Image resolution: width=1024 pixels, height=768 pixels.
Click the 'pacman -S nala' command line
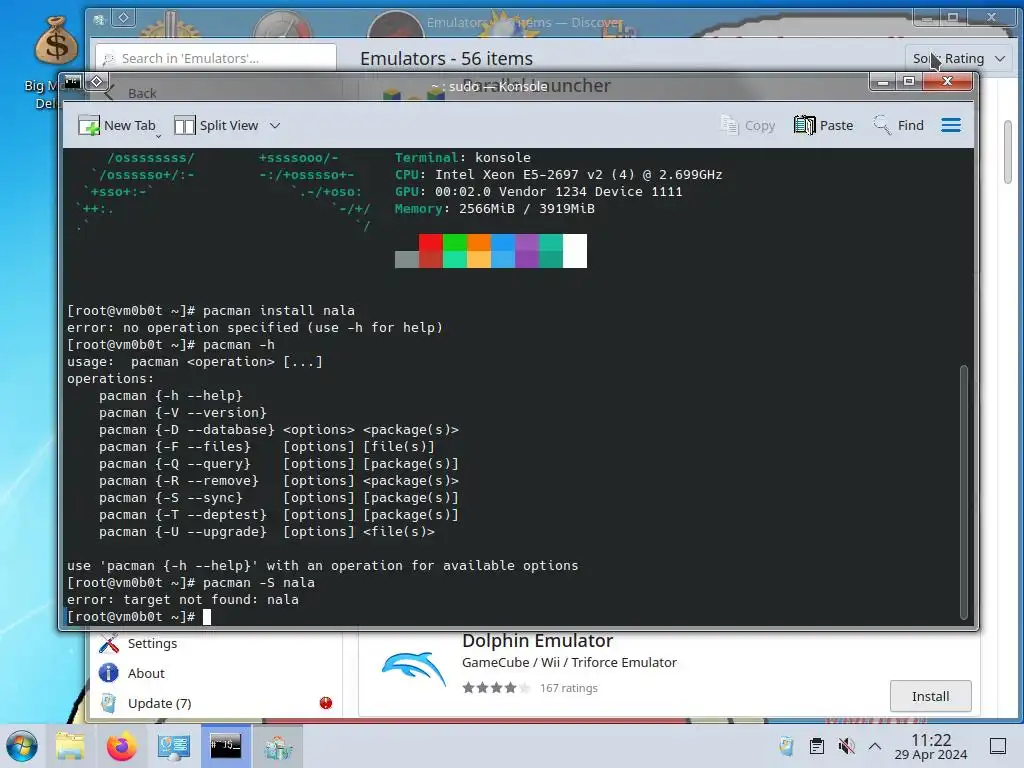click(259, 583)
